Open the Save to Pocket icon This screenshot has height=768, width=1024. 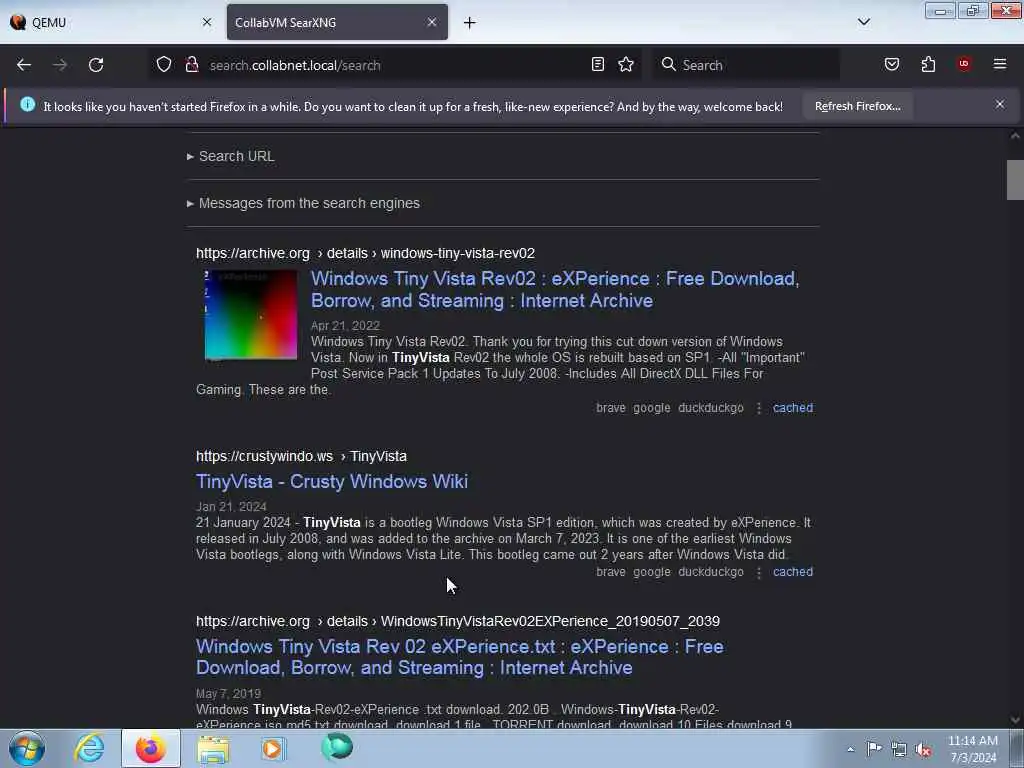[x=891, y=64]
